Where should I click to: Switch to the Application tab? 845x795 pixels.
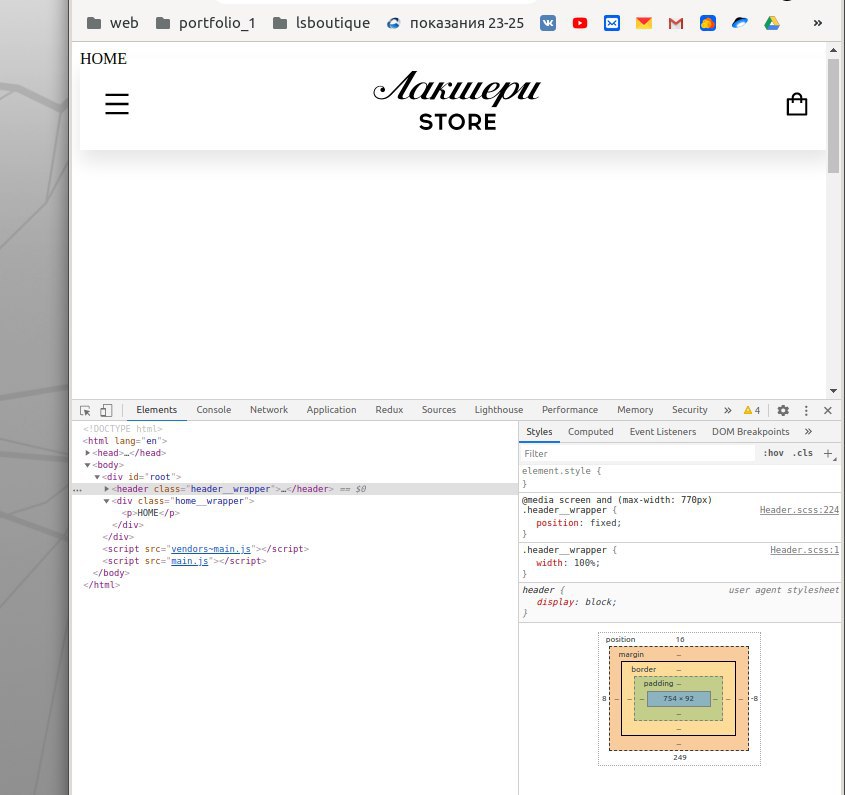click(331, 410)
